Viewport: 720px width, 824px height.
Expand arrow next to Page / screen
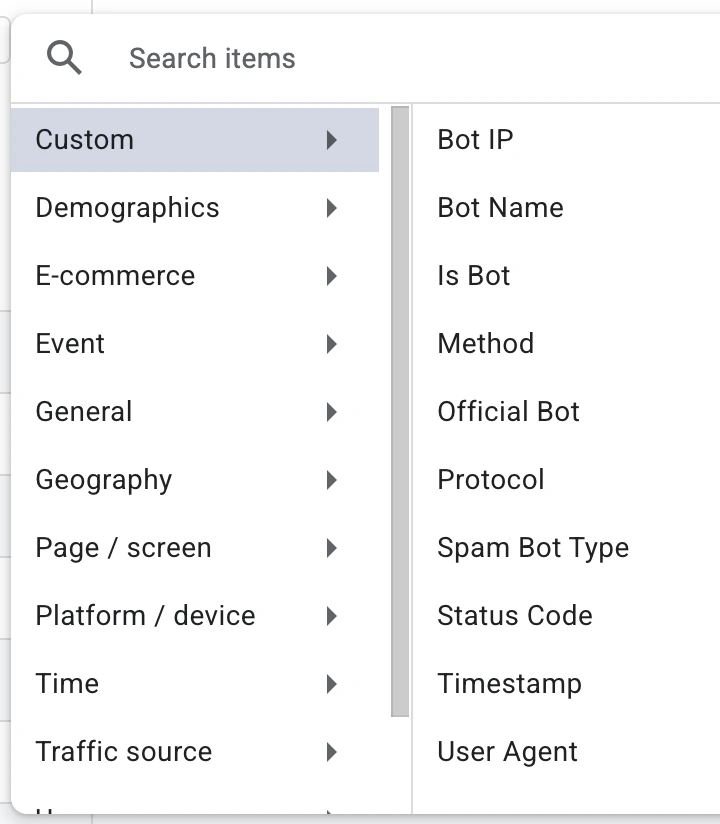tap(332, 548)
